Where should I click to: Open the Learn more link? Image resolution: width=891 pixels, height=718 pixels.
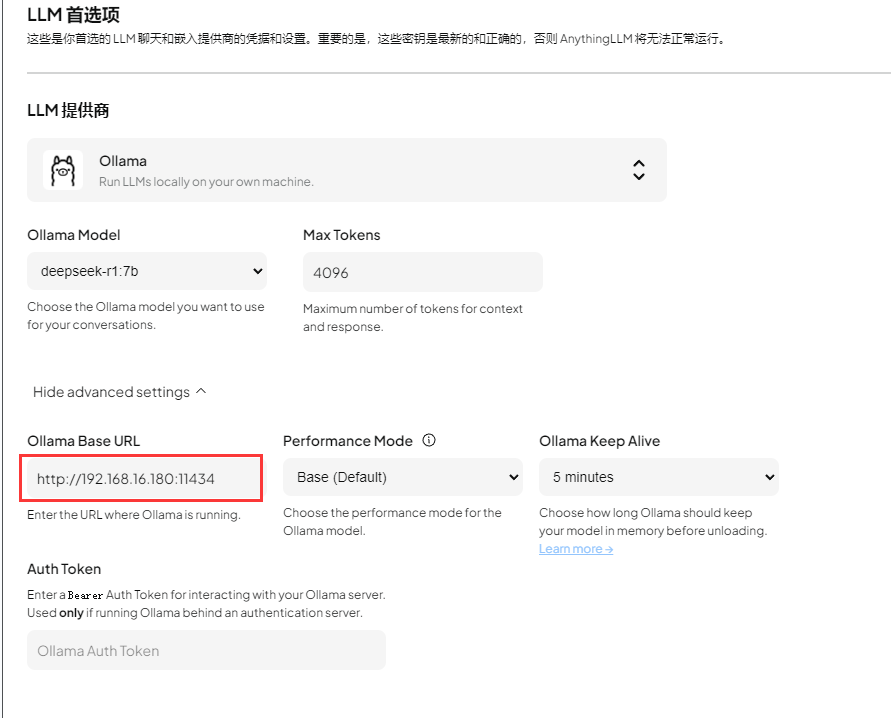tap(576, 549)
